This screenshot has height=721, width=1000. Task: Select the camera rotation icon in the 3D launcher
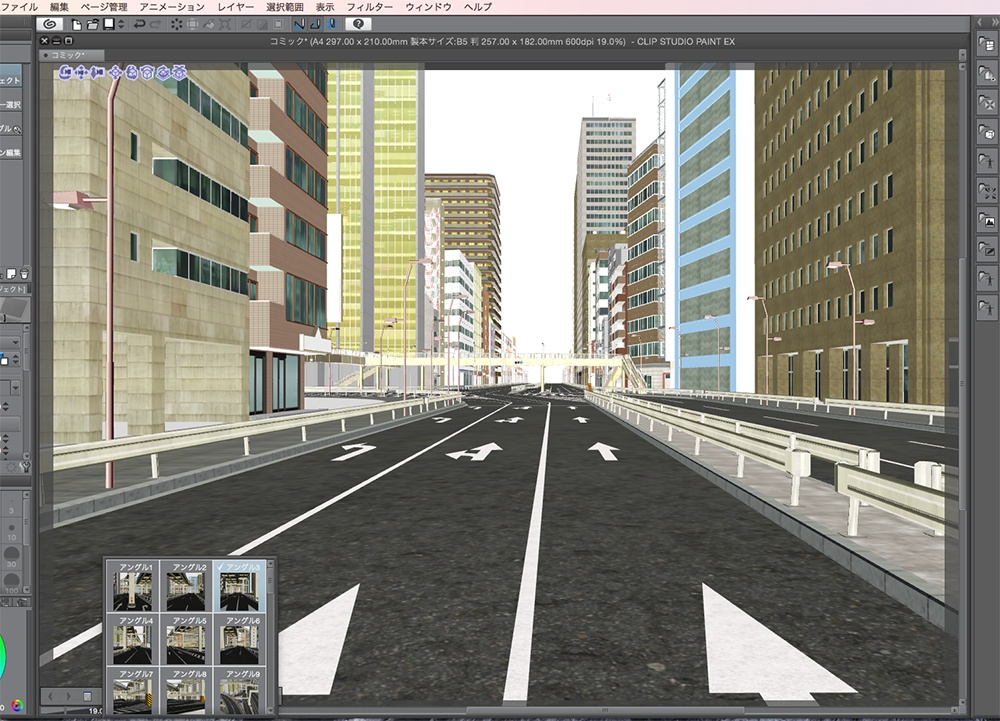65,73
